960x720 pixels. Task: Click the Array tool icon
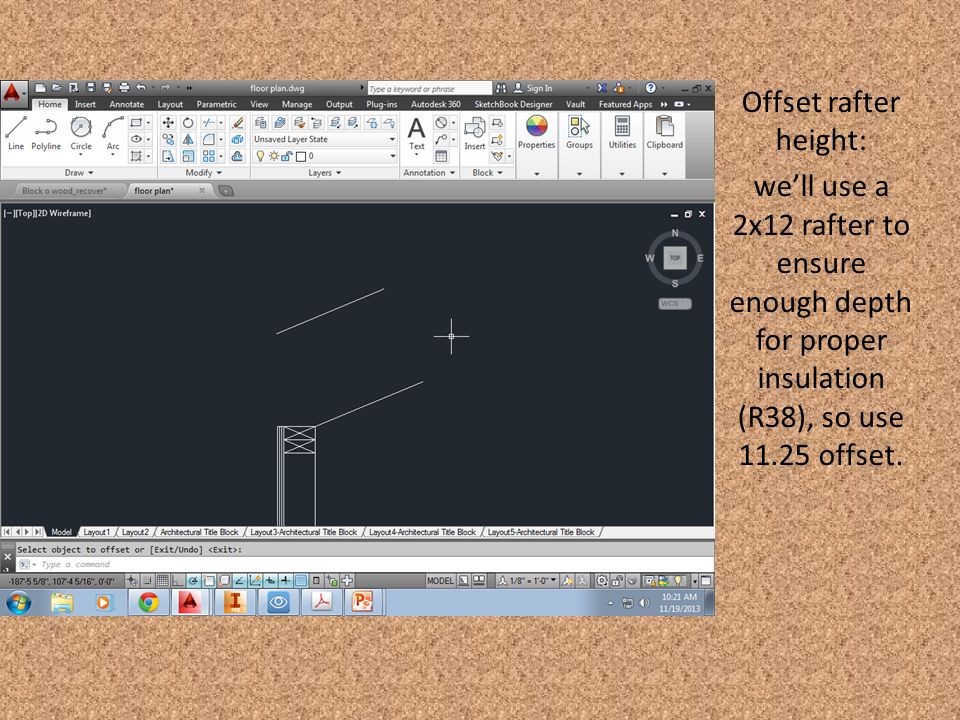tap(209, 156)
